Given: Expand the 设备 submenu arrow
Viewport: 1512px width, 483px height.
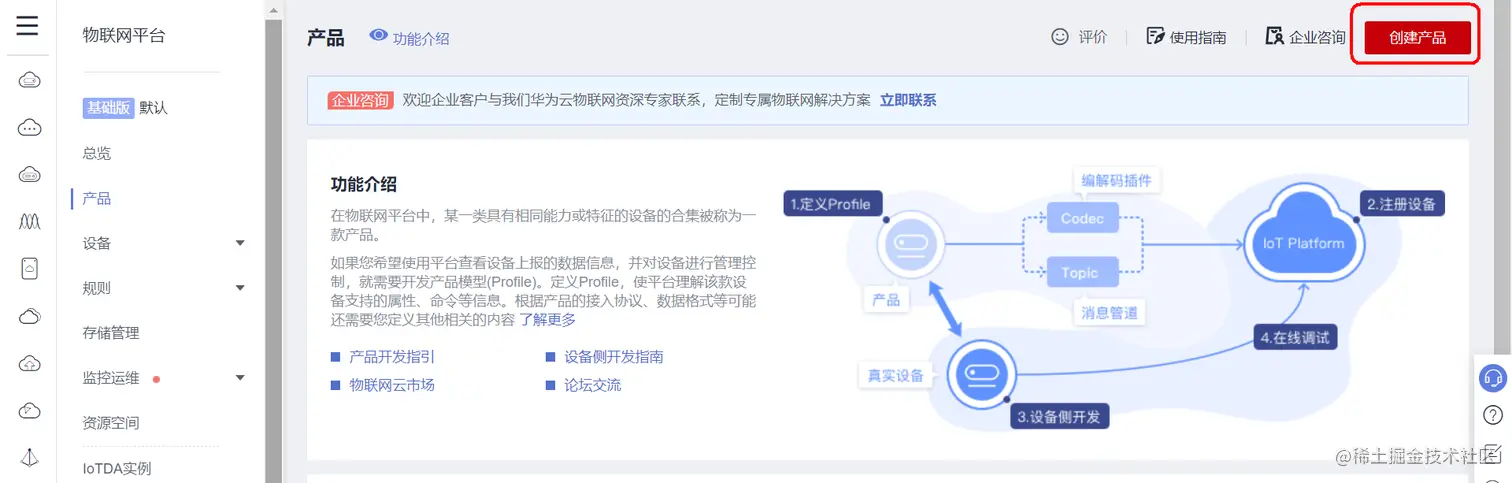Looking at the screenshot, I should (x=240, y=243).
